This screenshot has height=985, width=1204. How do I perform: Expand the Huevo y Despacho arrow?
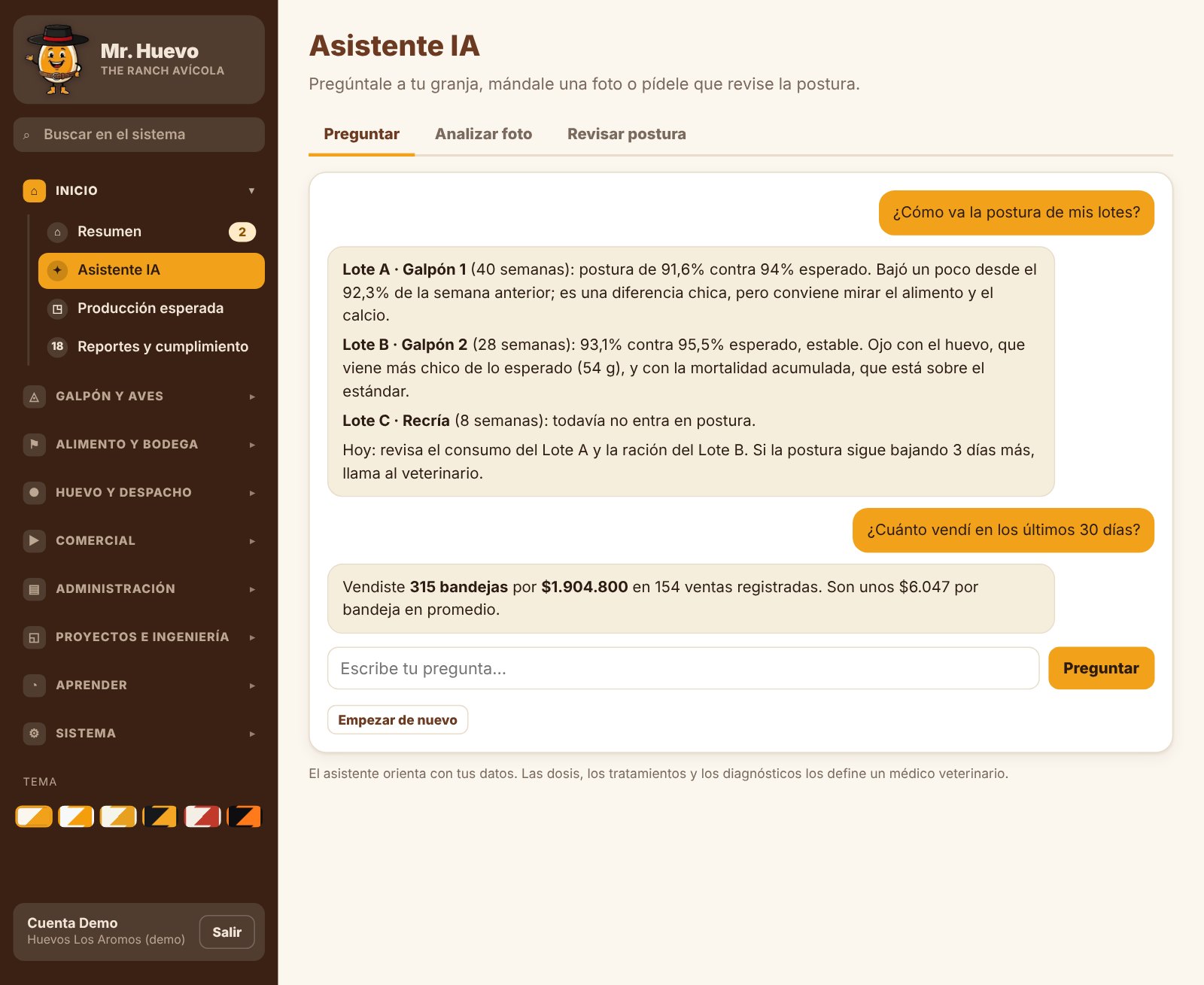click(252, 493)
